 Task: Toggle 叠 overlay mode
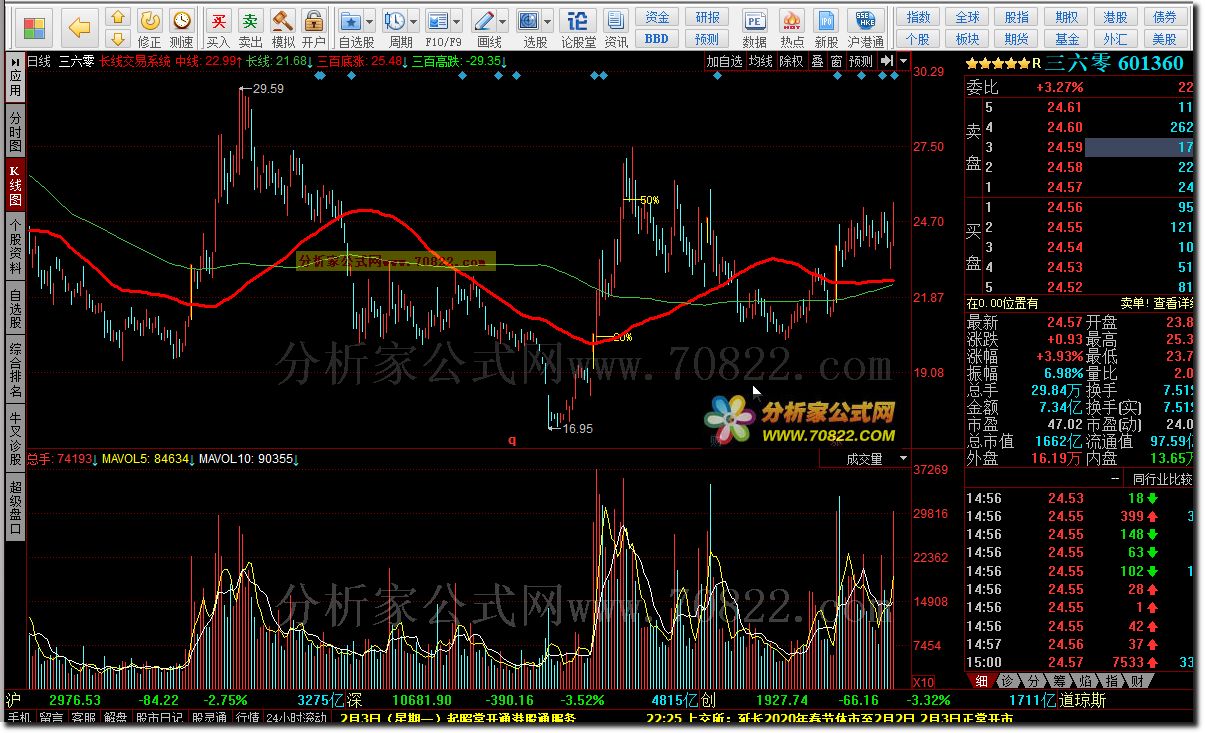point(817,61)
